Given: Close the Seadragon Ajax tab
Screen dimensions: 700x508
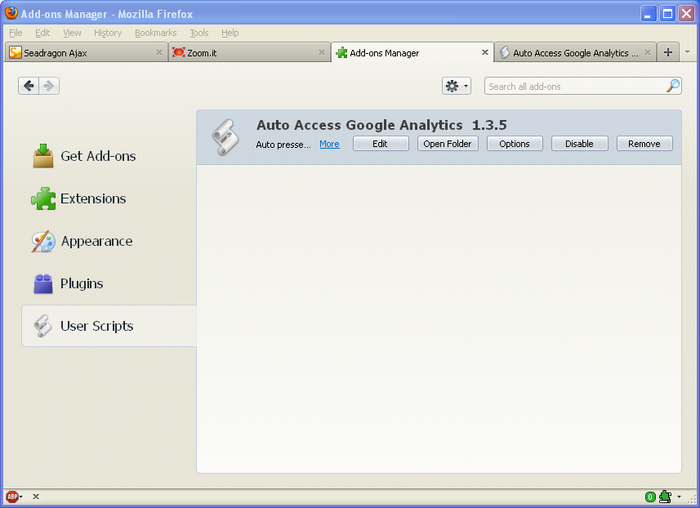Looking at the screenshot, I should (x=159, y=52).
